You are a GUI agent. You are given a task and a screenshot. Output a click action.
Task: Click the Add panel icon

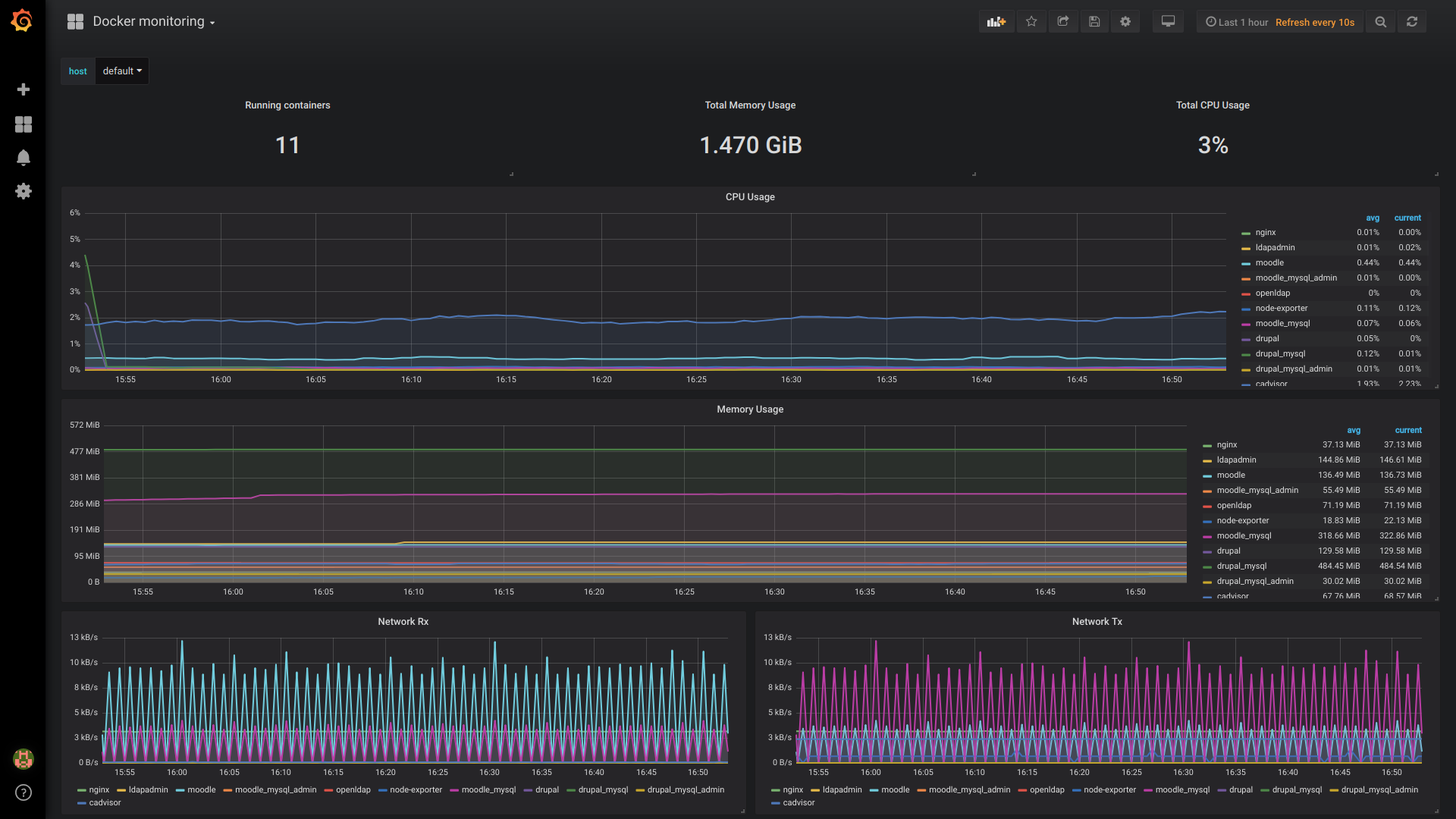(996, 22)
